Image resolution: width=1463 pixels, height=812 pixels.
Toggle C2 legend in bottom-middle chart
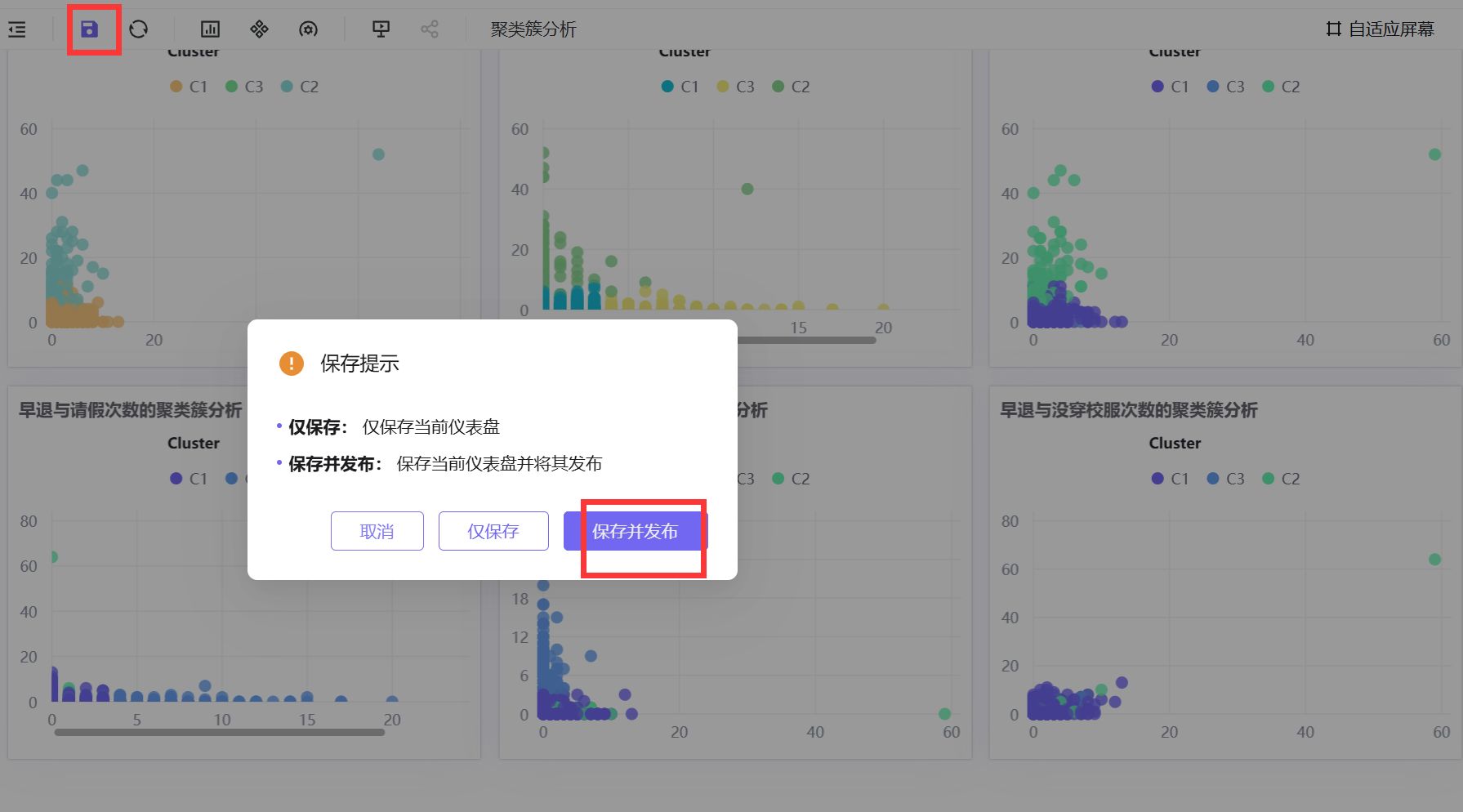coord(792,479)
